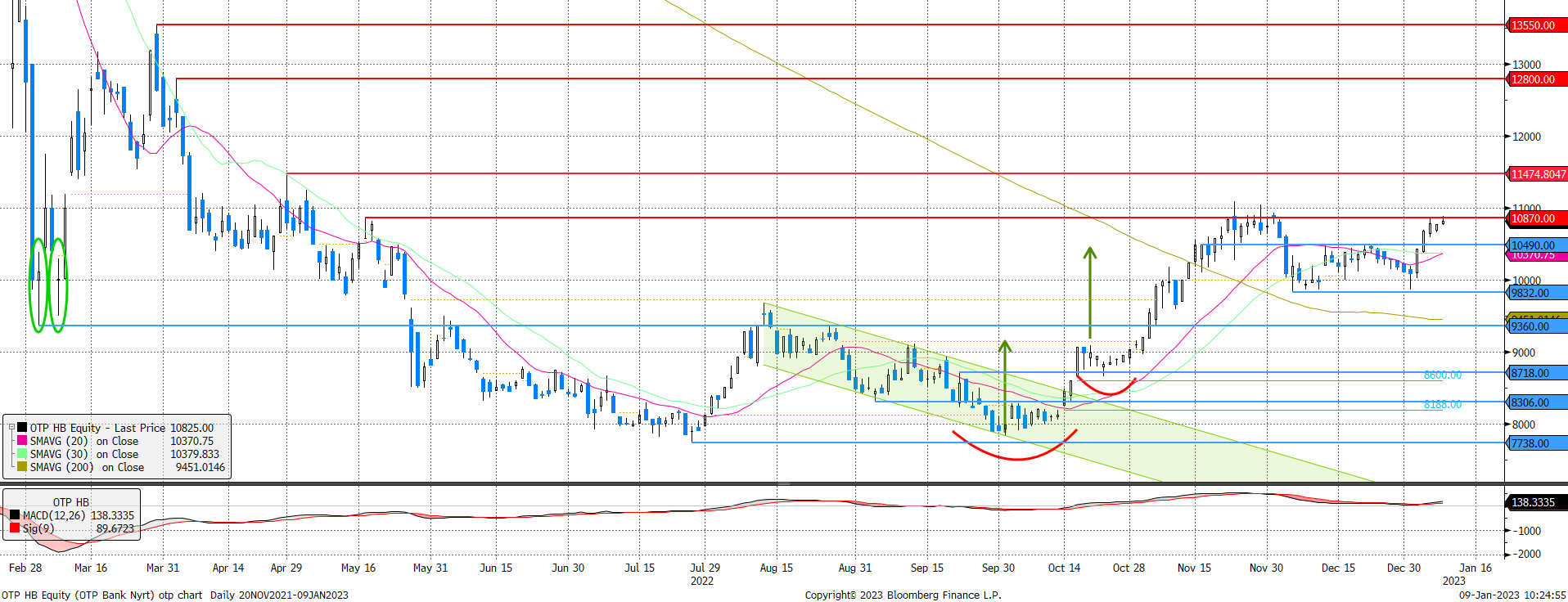Select the red 11474.8047 price label

(1537, 174)
